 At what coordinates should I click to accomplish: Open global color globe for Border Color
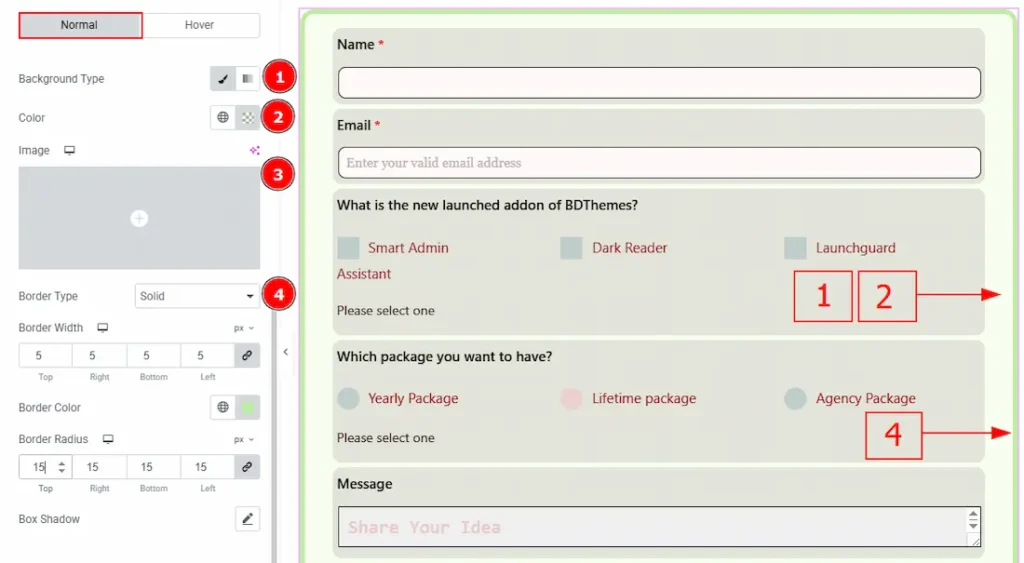point(223,407)
